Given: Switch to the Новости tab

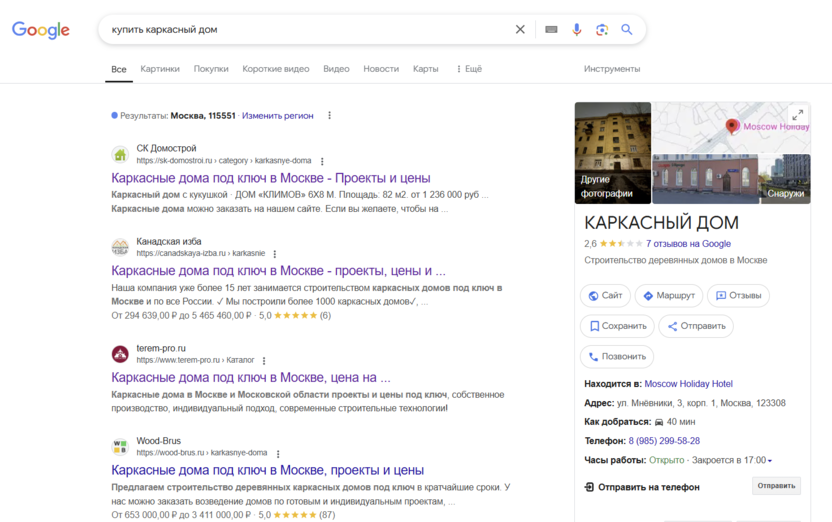Looking at the screenshot, I should click(x=381, y=69).
